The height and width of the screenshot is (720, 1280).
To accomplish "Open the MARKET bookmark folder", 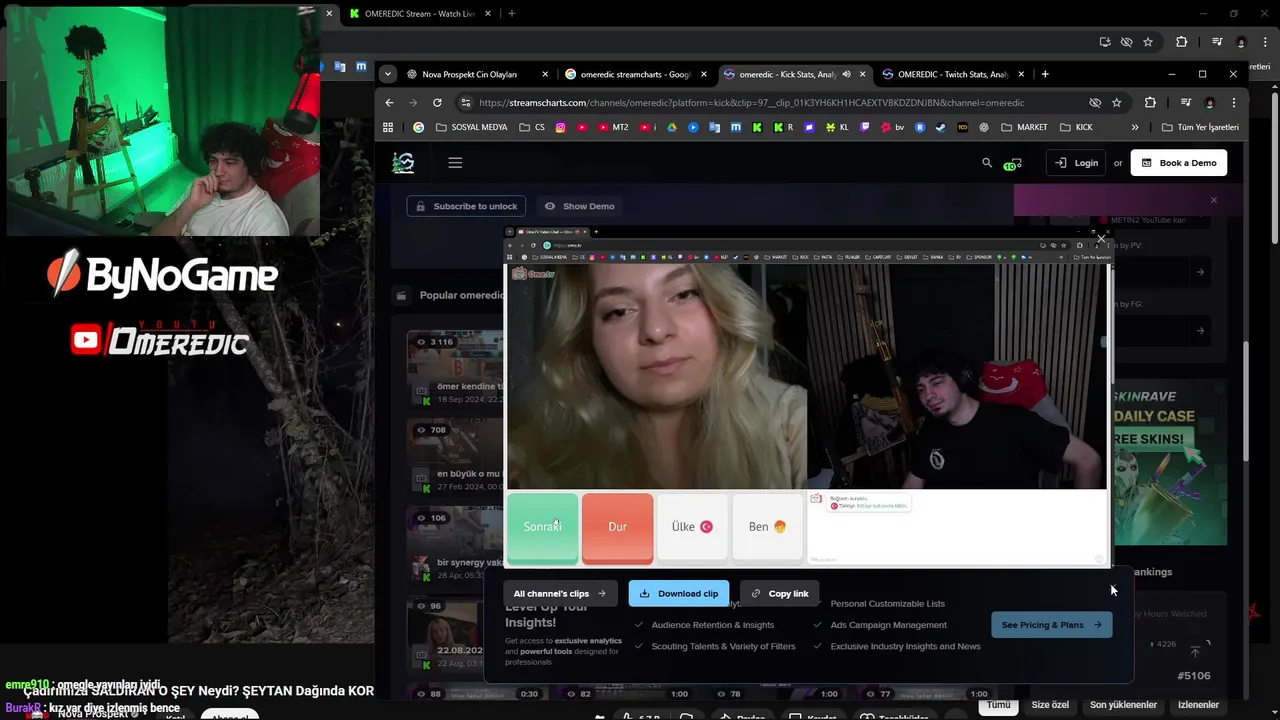I will tap(1024, 127).
